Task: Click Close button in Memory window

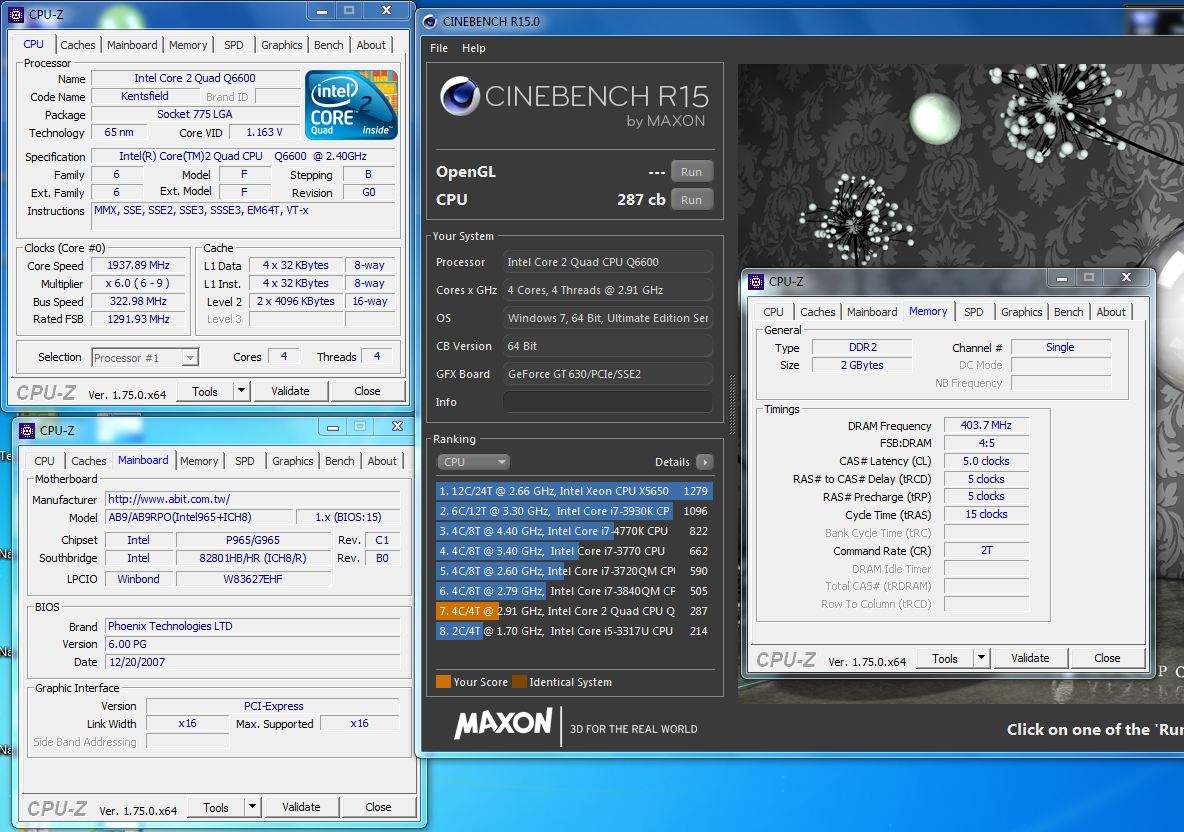Action: 1107,658
